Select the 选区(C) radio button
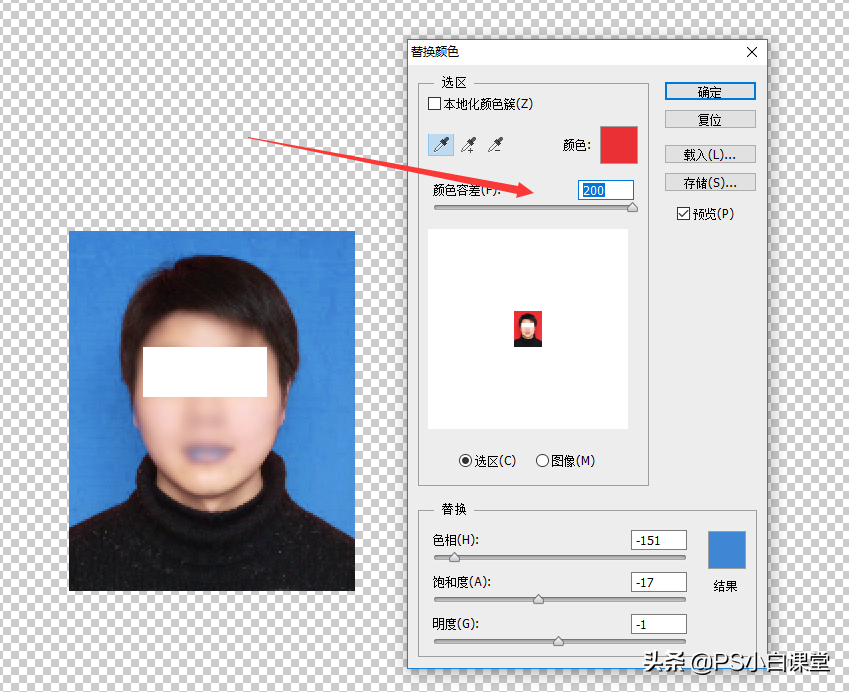Image resolution: width=849 pixels, height=692 pixels. click(x=465, y=461)
